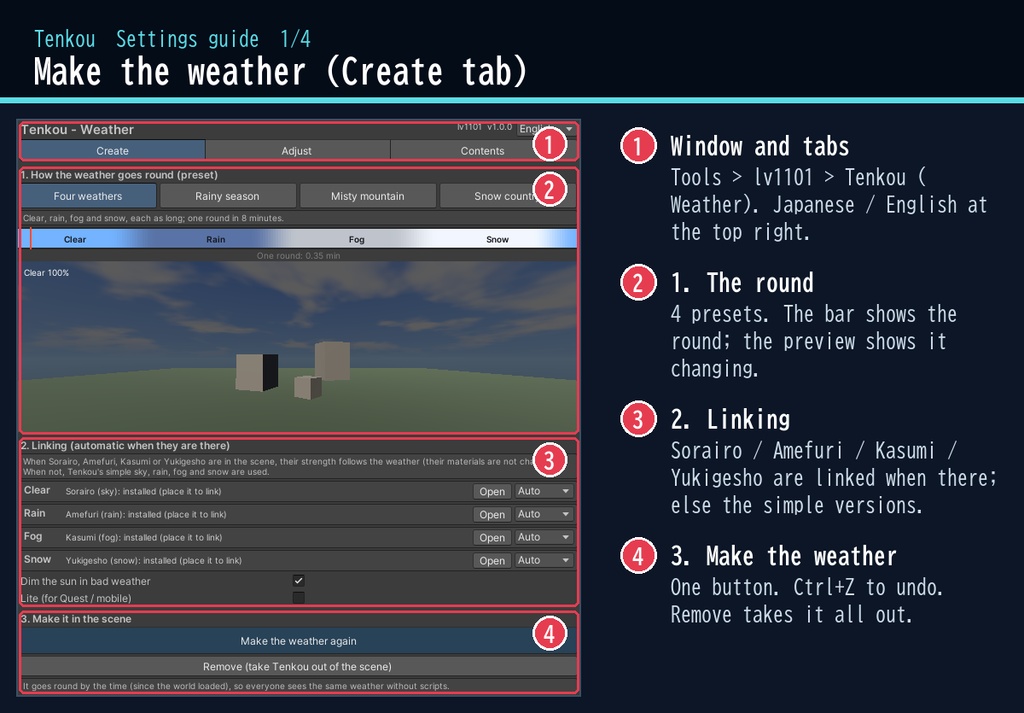Click the '3. Make it in the scene' heading

[76, 619]
